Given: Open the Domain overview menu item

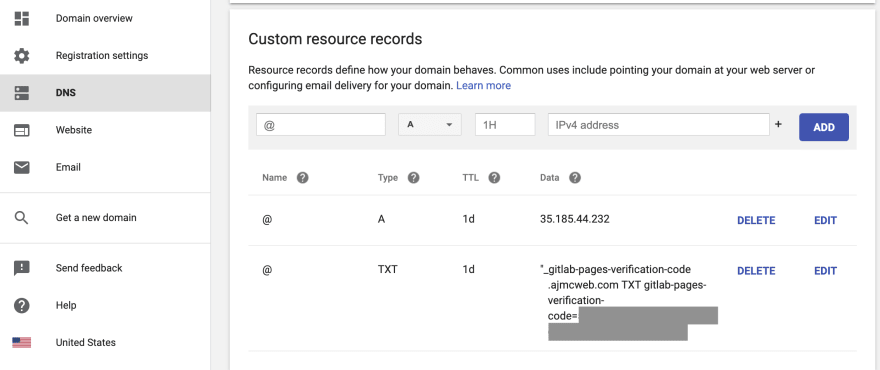Looking at the screenshot, I should click(x=106, y=19).
